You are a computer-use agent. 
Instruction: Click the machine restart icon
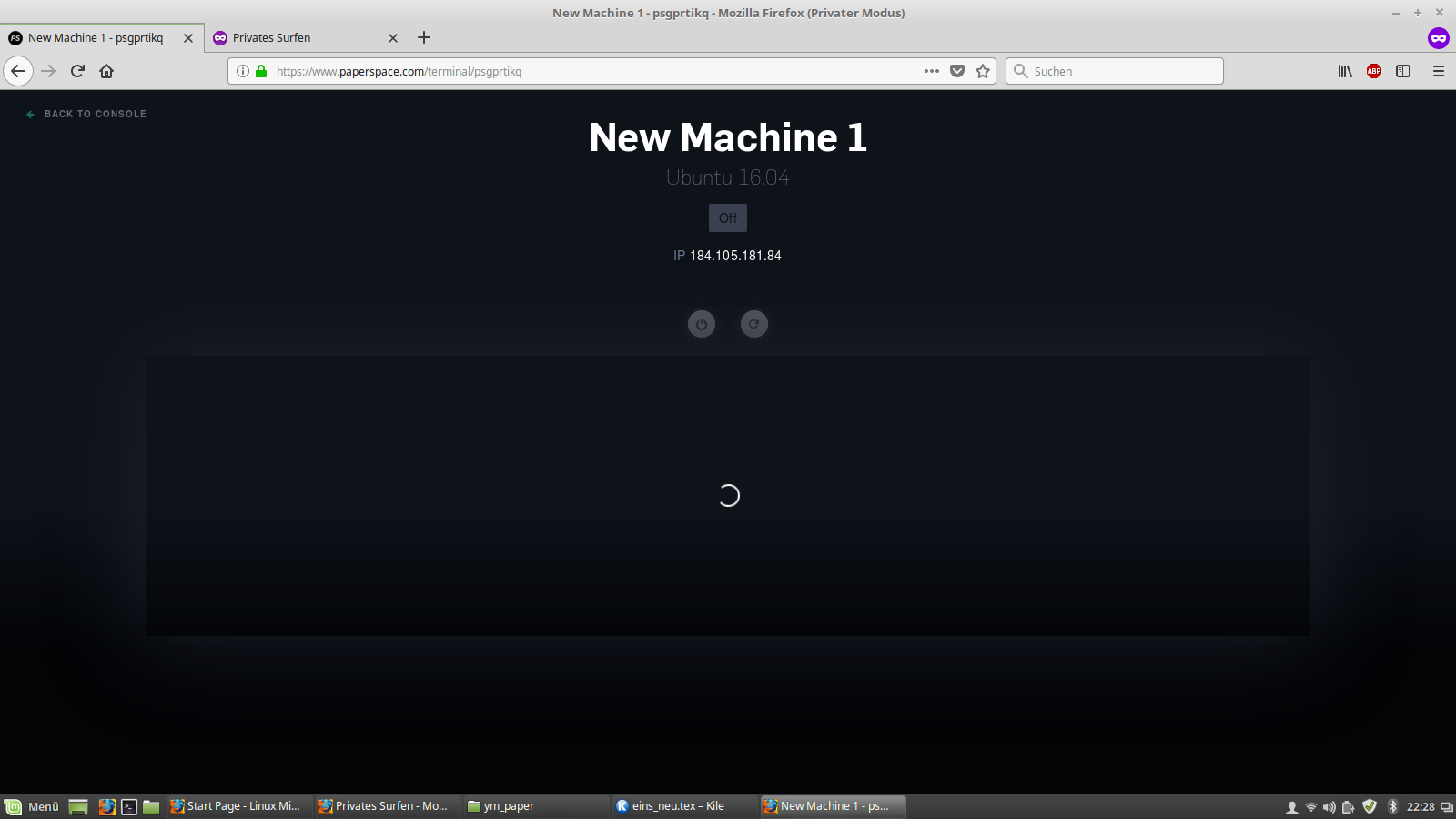coord(753,324)
